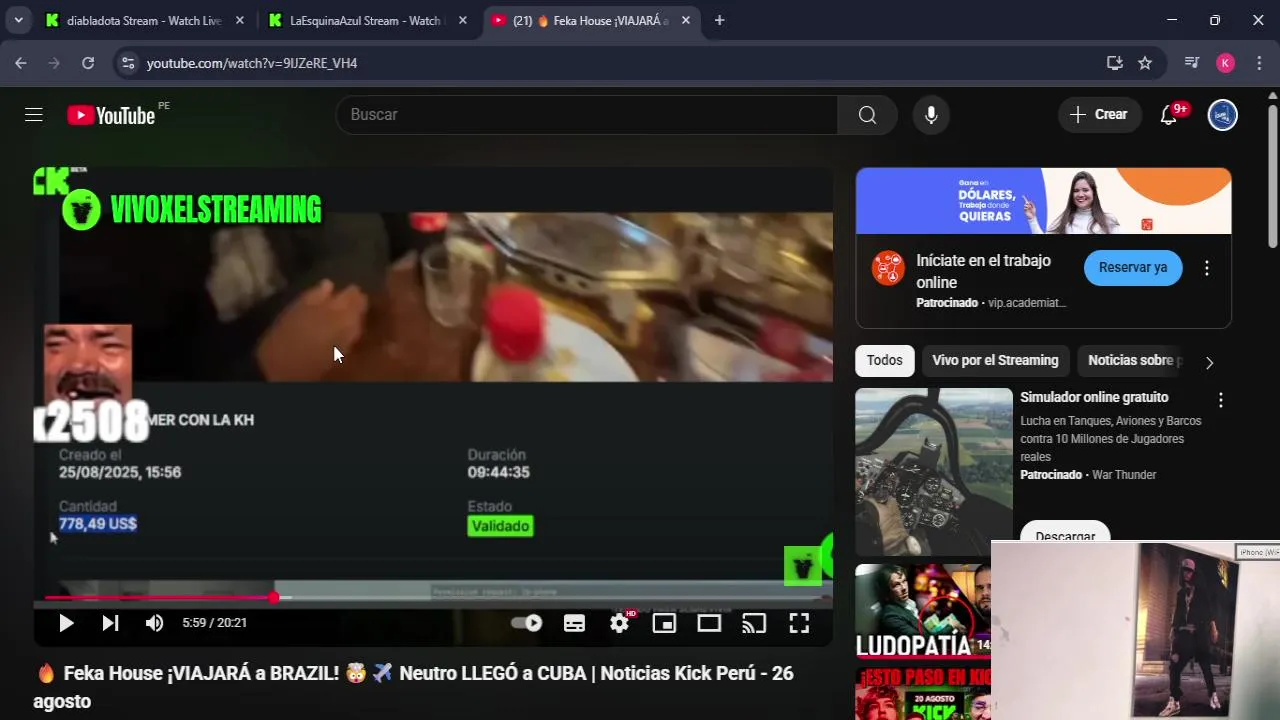Show more filter chips with arrow
This screenshot has width=1280, height=720.
click(1209, 362)
